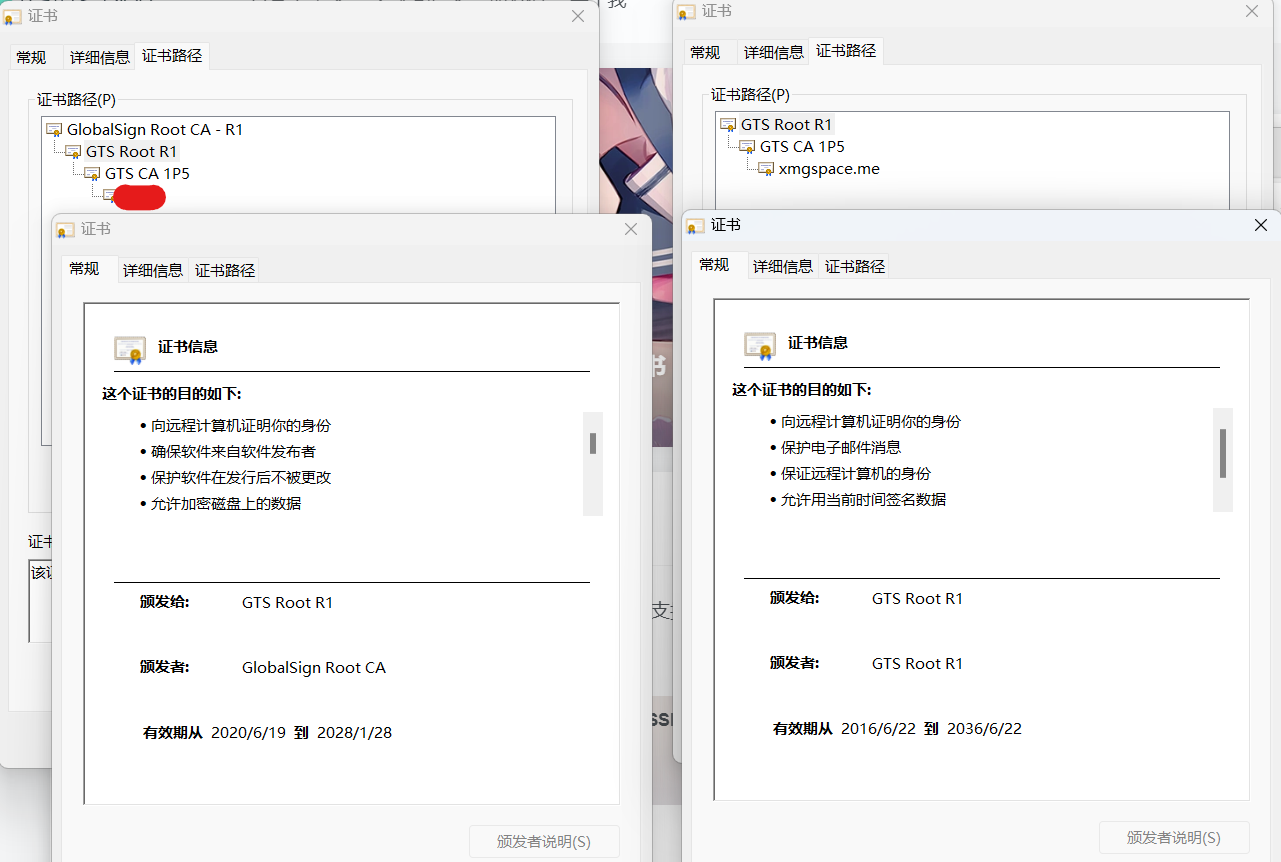The width and height of the screenshot is (1281, 862).
Task: Select GlobalSign Root CA - R1 tree label
Action: click(x=155, y=130)
